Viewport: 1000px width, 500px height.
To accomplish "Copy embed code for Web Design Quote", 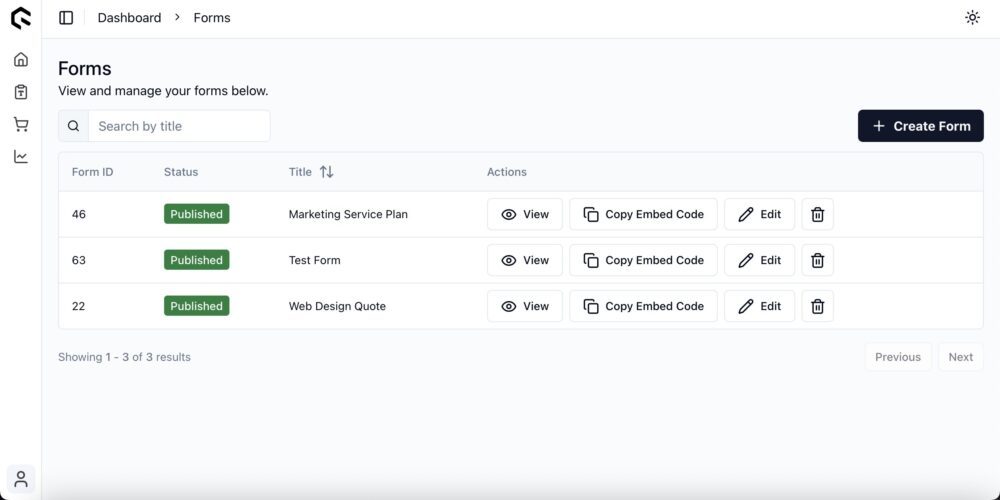I will [643, 306].
